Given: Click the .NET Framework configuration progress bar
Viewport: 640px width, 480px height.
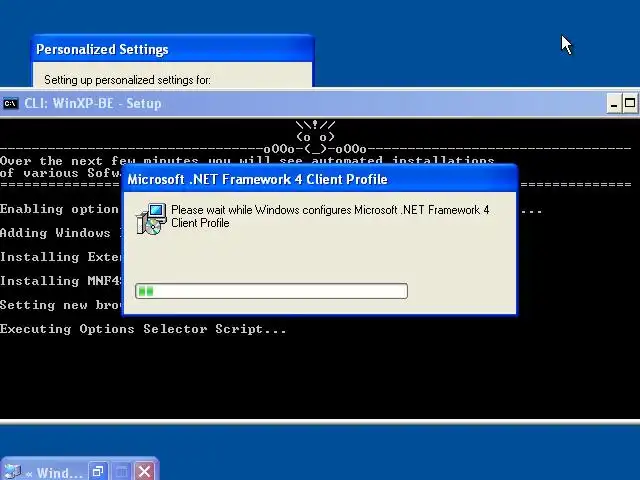Looking at the screenshot, I should click(x=271, y=291).
